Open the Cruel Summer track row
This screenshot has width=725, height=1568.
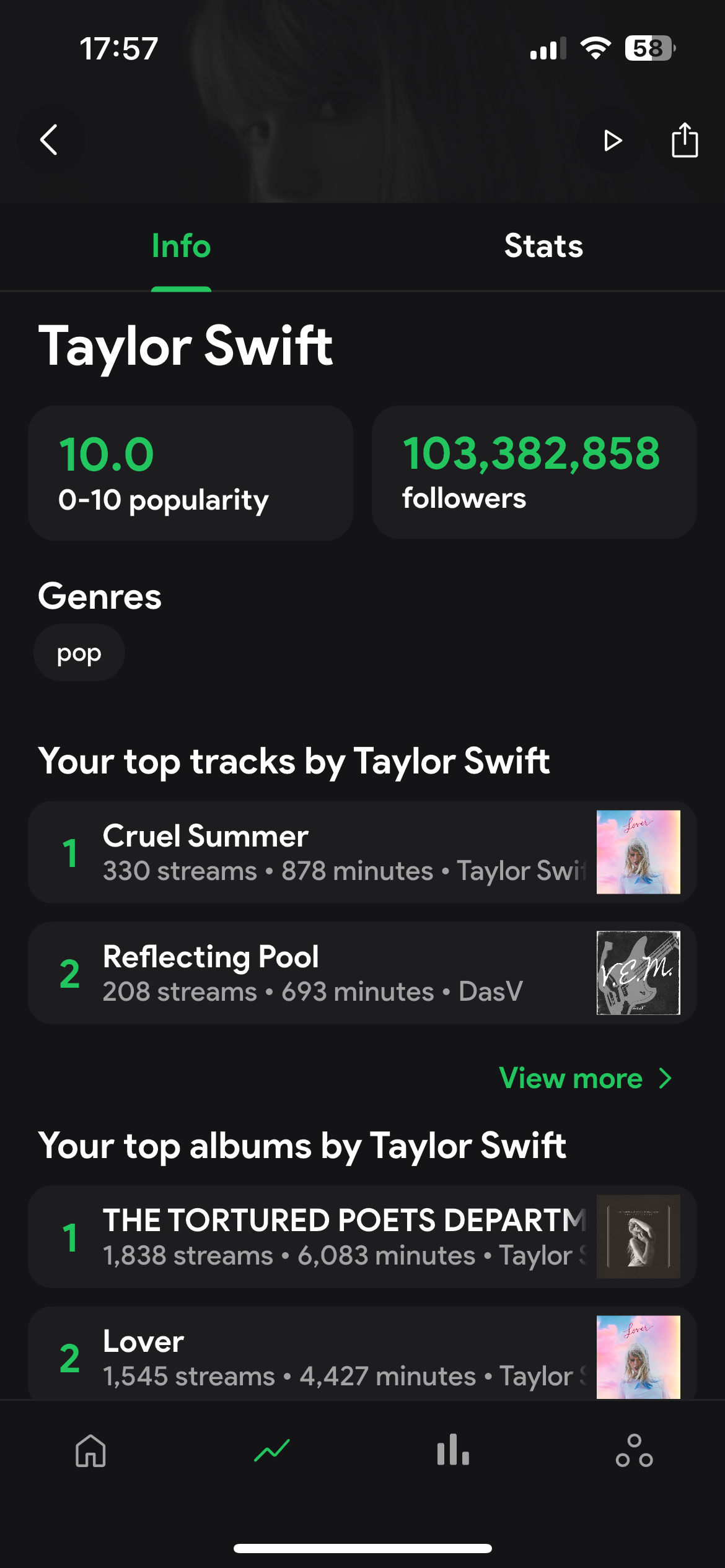pyautogui.click(x=310, y=852)
